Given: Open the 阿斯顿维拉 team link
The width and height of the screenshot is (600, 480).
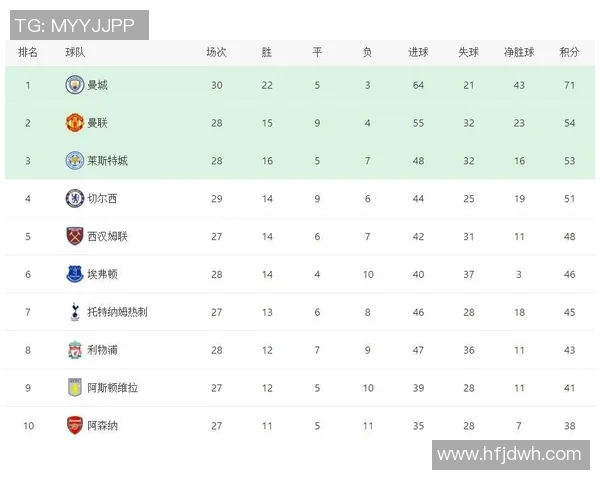Looking at the screenshot, I should coord(113,387).
